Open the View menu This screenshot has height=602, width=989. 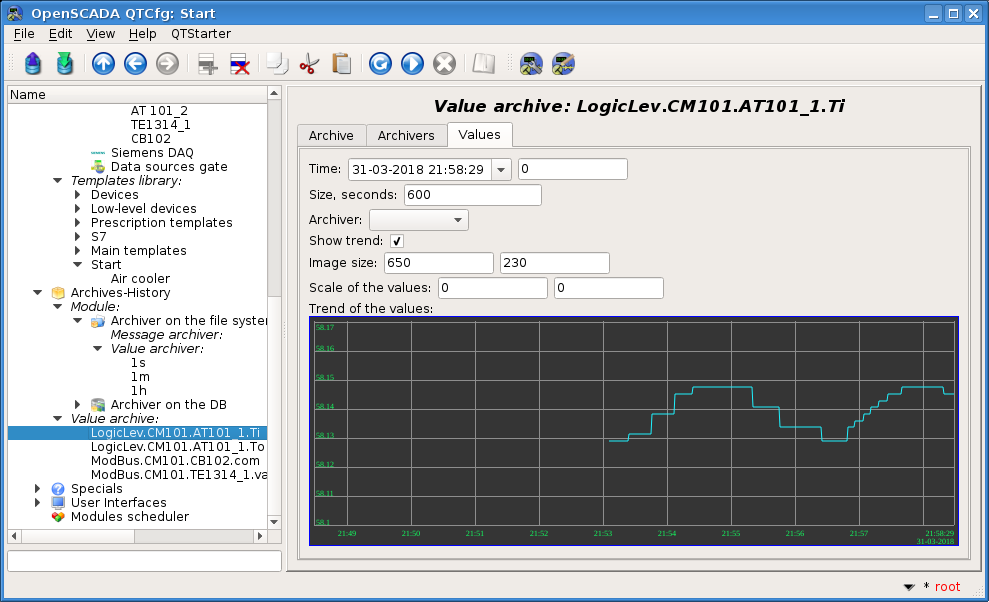point(100,34)
